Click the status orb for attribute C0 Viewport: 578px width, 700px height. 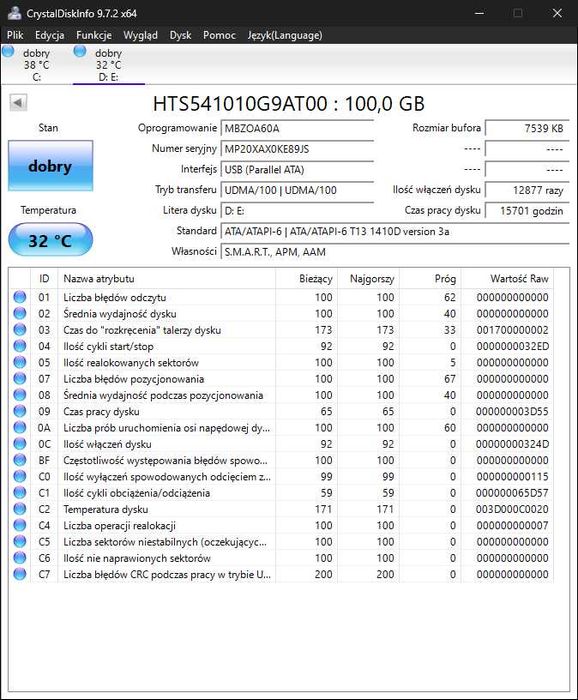(20, 476)
